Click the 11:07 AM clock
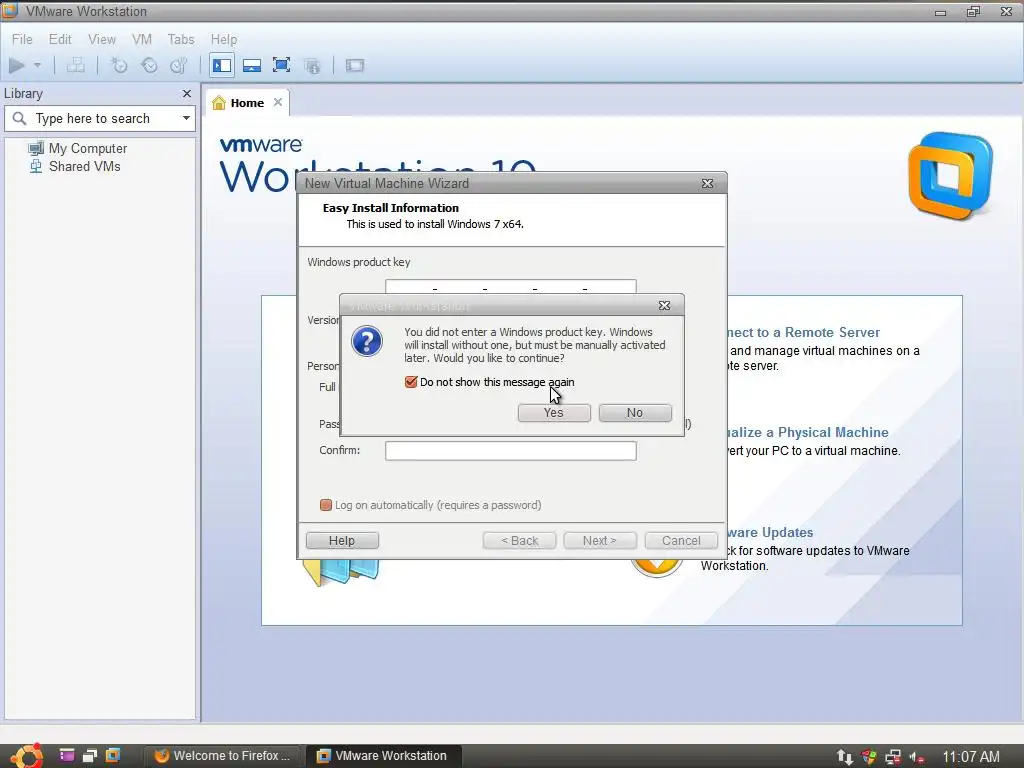 971,756
